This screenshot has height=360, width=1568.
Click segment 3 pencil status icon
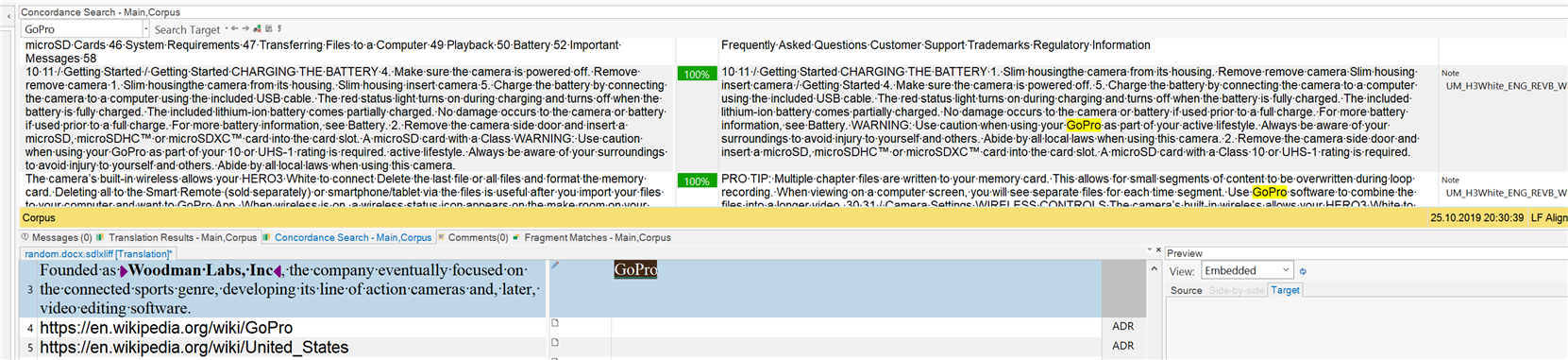pyautogui.click(x=555, y=266)
